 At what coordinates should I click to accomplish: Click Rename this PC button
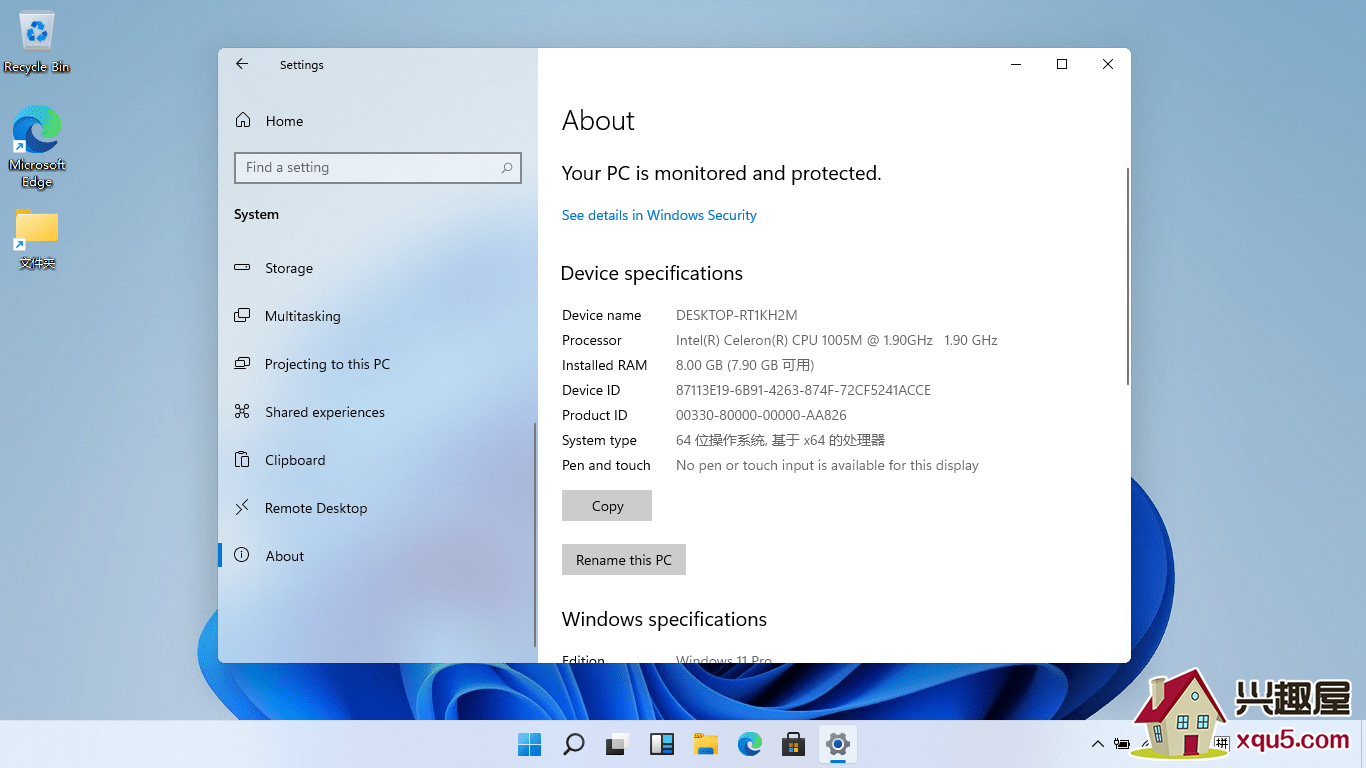624,560
